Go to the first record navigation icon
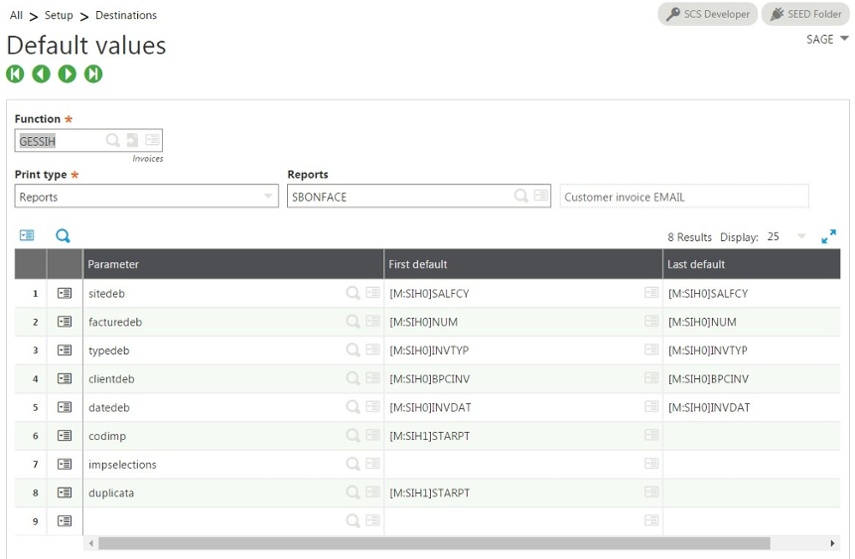855x559 pixels. coord(15,74)
